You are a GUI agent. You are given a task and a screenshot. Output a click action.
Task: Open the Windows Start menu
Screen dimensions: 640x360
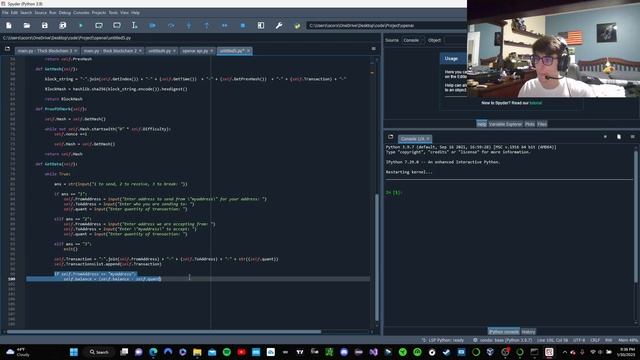pos(74,352)
